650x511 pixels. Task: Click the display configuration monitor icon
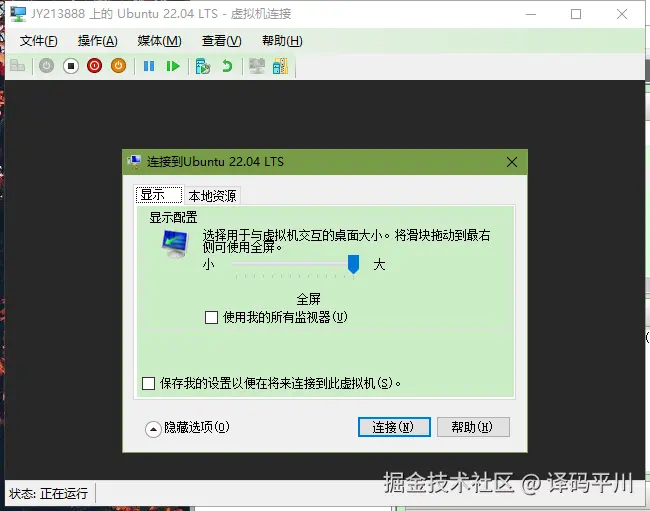click(175, 244)
